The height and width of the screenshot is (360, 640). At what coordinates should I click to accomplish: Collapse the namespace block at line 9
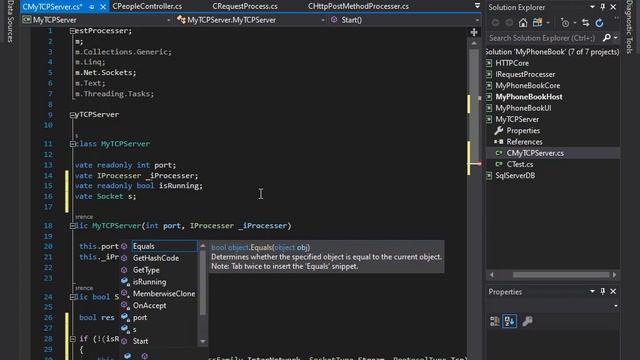coord(73,115)
